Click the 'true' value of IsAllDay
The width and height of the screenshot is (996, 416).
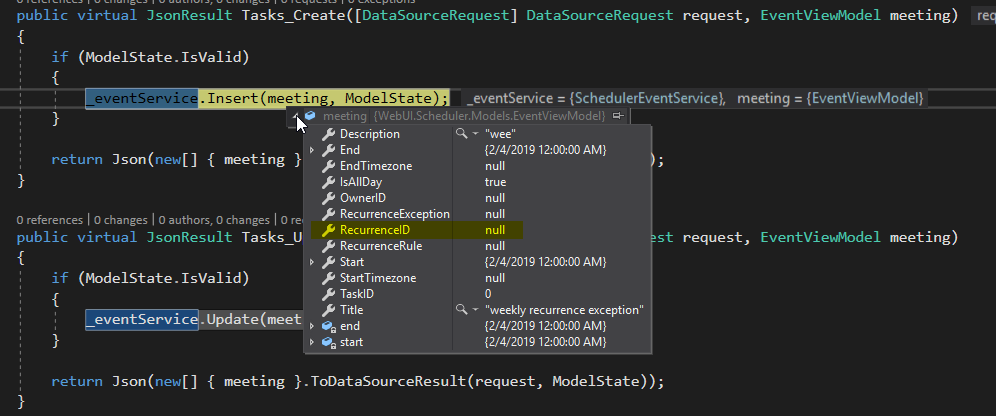495,182
